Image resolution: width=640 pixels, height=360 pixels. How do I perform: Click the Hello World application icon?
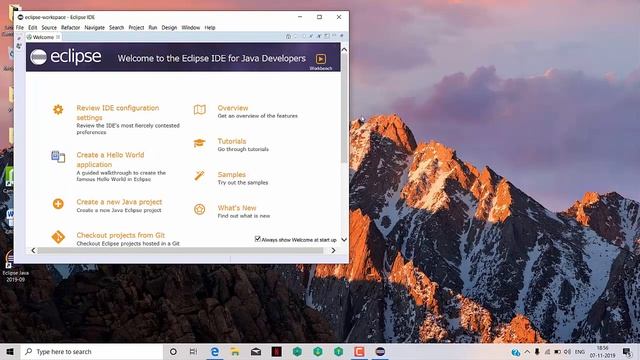(58, 156)
